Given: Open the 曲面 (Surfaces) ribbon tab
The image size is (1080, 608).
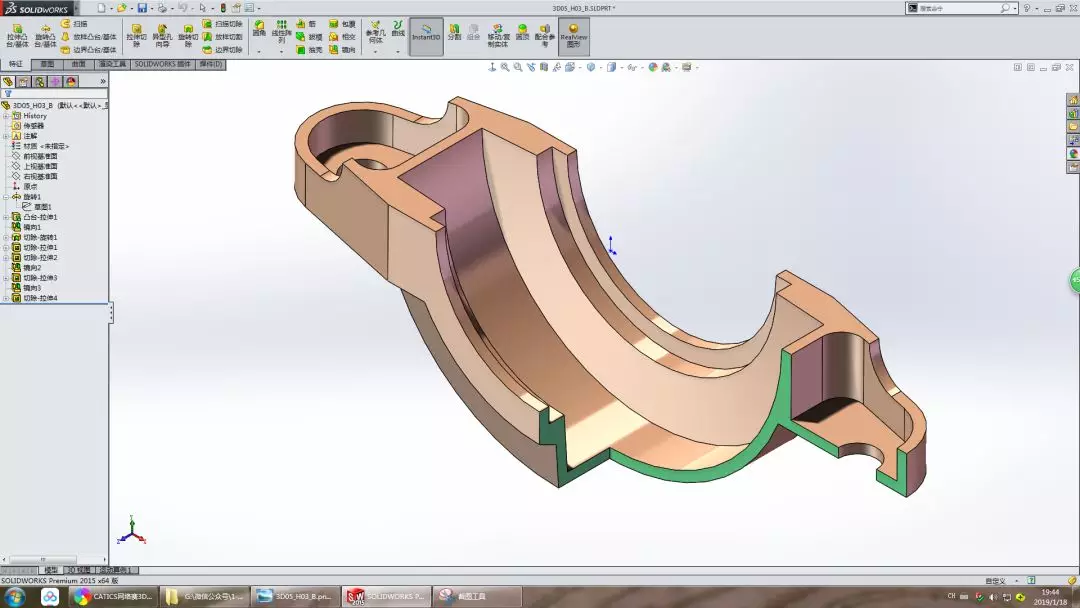Looking at the screenshot, I should pyautogui.click(x=79, y=64).
